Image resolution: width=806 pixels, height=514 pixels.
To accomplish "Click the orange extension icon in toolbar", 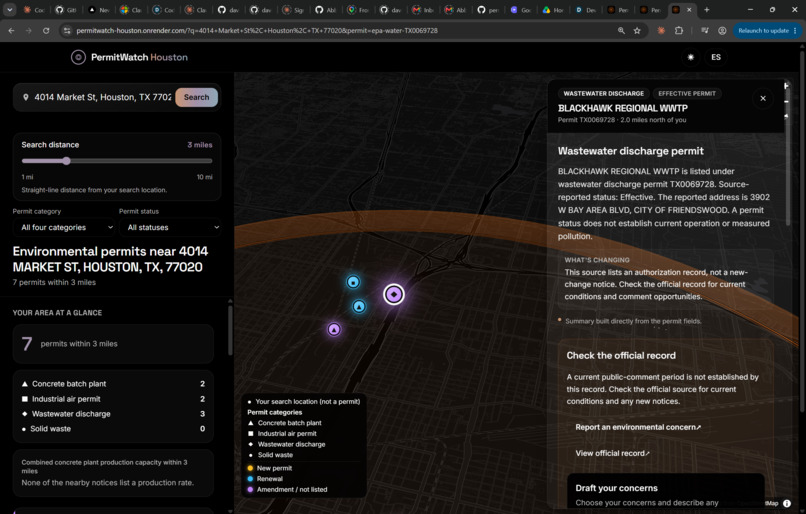I will click(661, 31).
